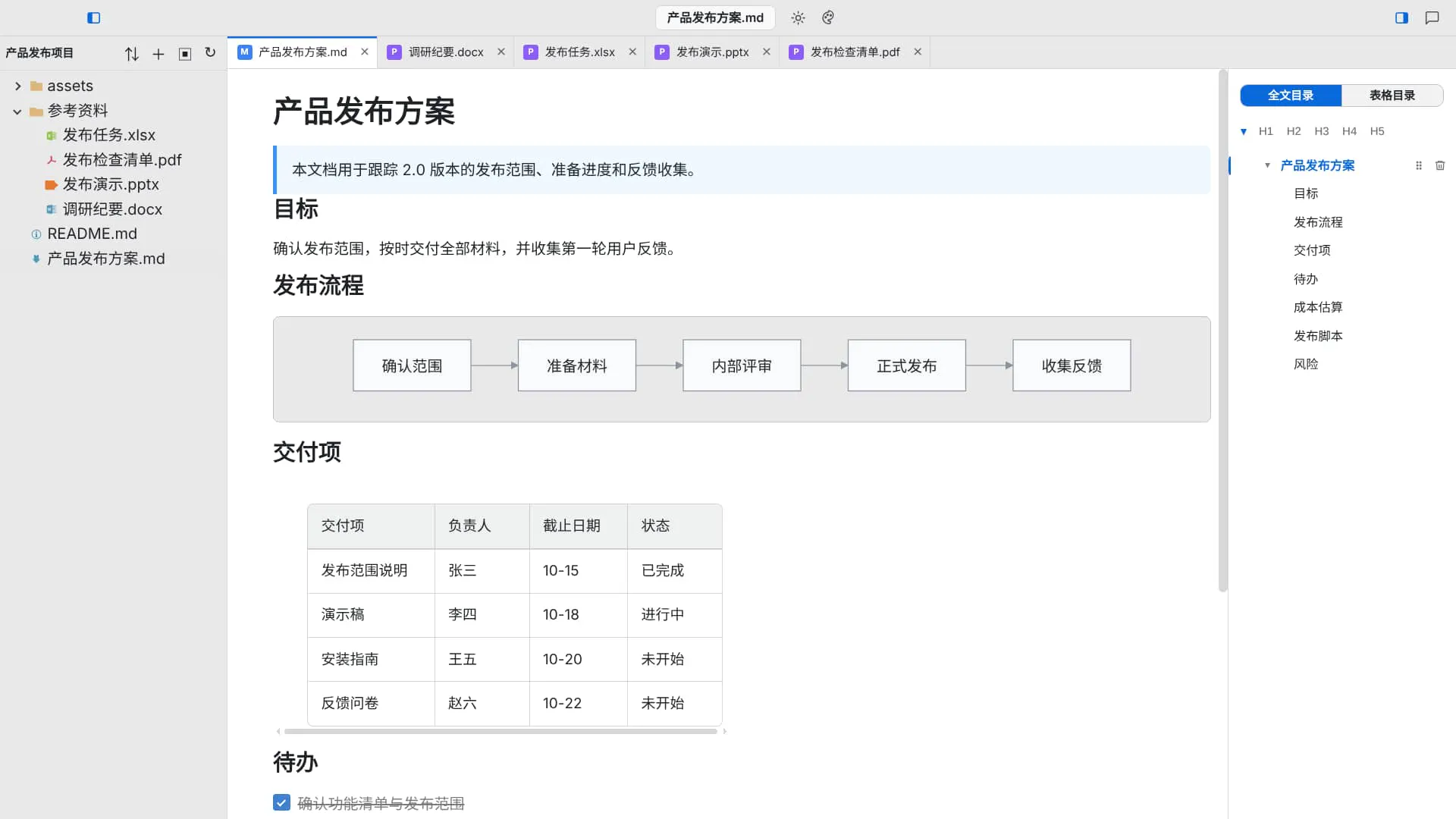Close the 产品发布方案.md tab
Image resolution: width=1456 pixels, height=819 pixels.
pos(365,52)
